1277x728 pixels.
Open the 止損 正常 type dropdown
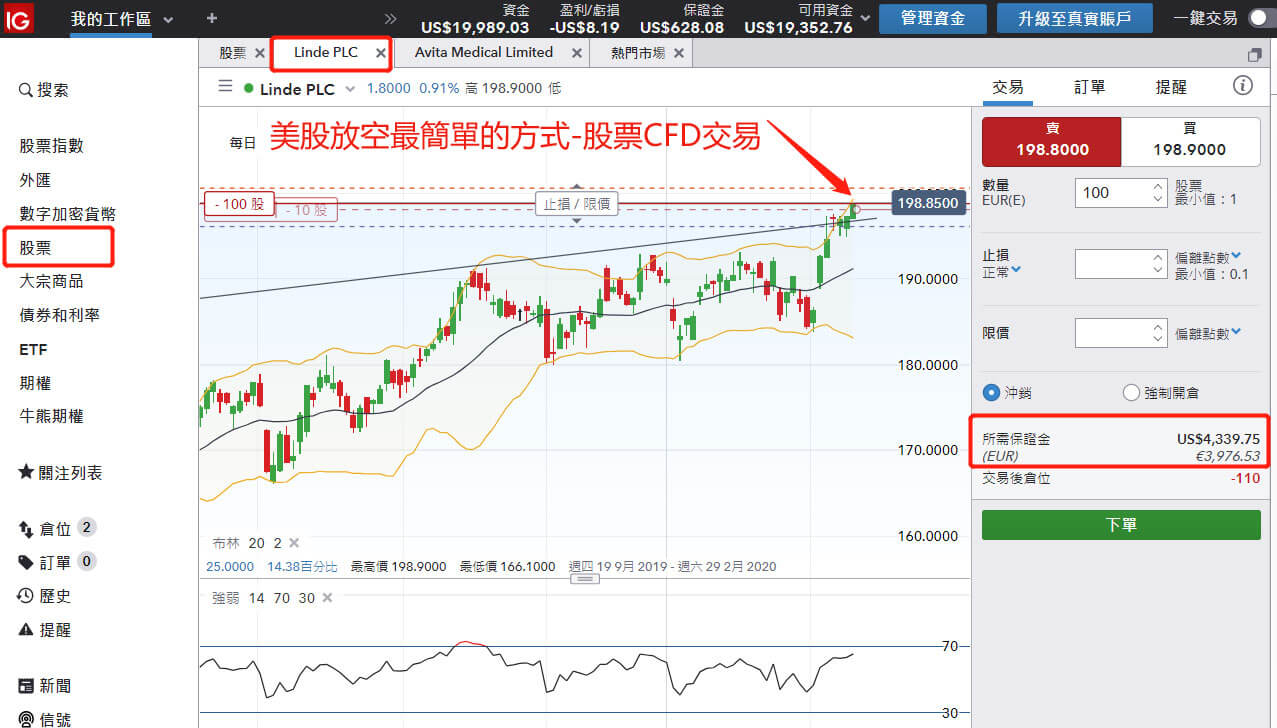1016,269
